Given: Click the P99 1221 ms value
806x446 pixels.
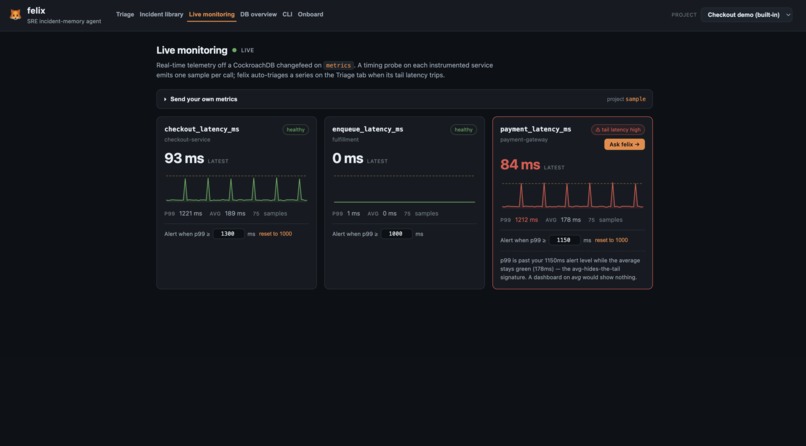Looking at the screenshot, I should click(x=191, y=213).
